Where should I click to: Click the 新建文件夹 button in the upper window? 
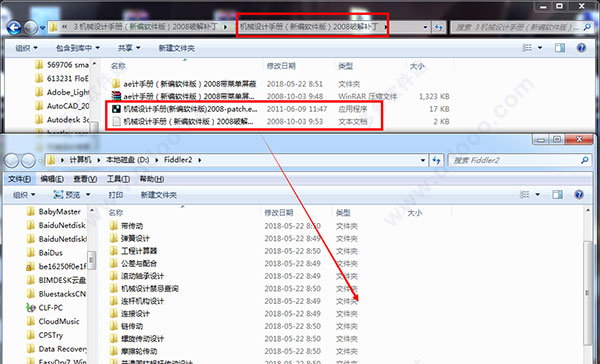tap(176, 48)
